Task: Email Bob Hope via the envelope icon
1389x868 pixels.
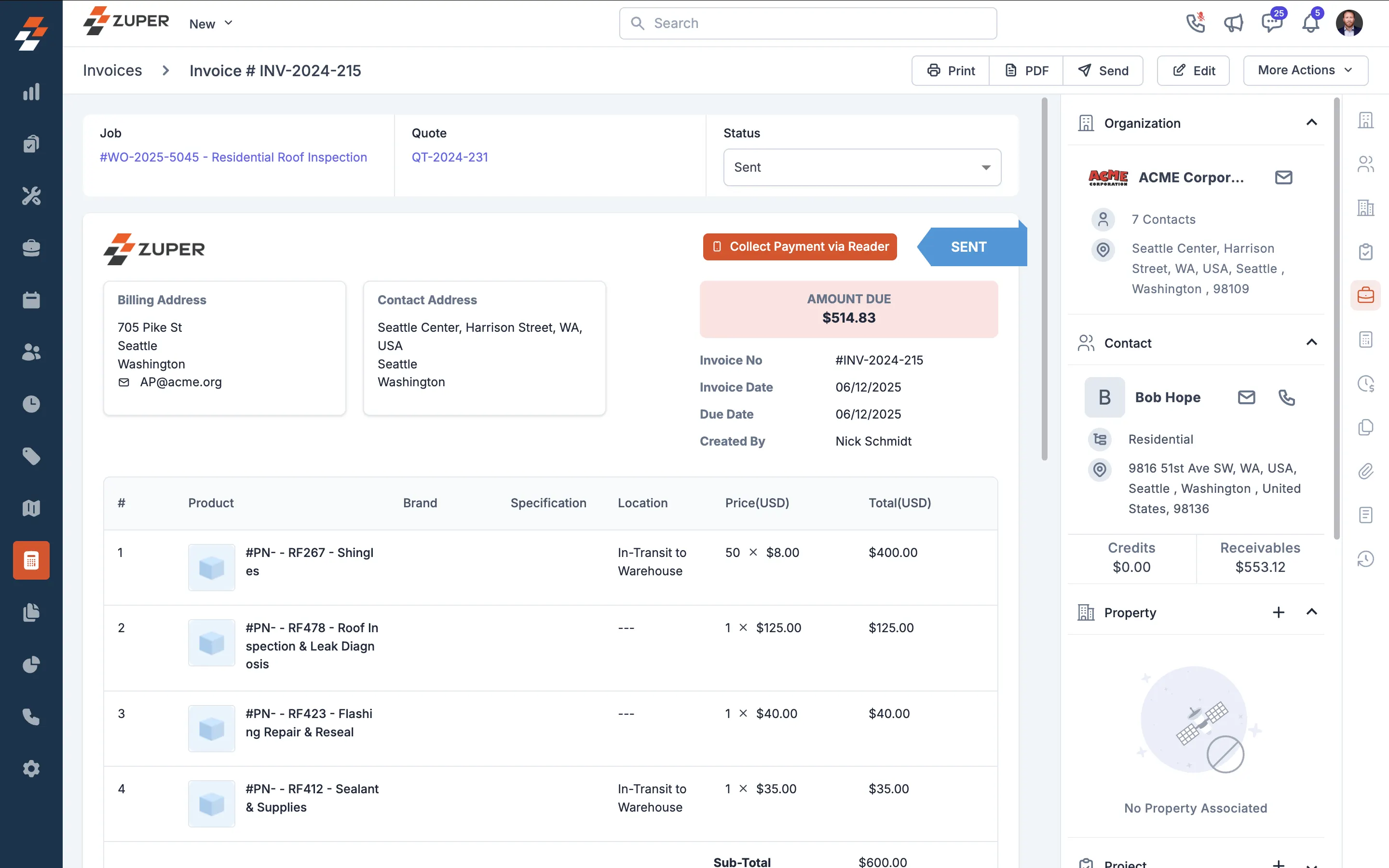Action: [x=1246, y=397]
